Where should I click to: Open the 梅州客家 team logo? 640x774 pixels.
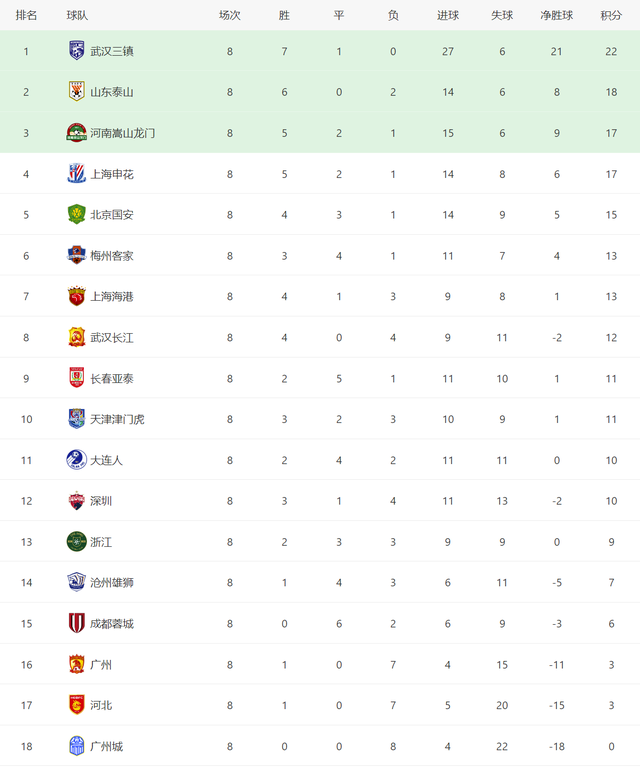pos(76,255)
